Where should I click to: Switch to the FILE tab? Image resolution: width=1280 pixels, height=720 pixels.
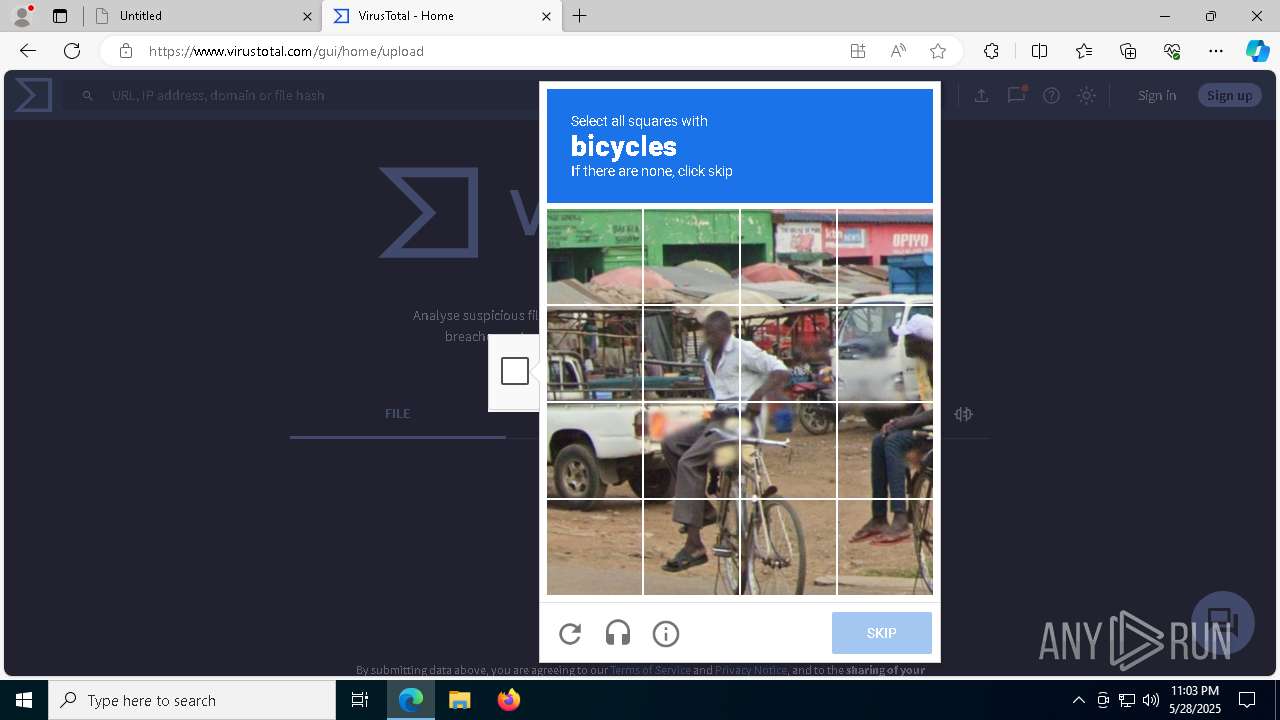tap(397, 413)
